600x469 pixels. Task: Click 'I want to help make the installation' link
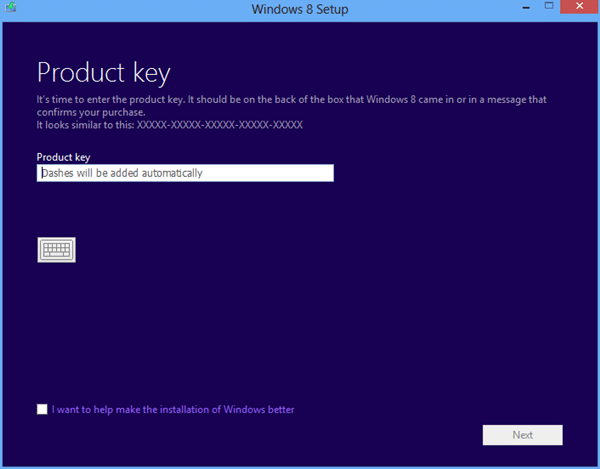pyautogui.click(x=173, y=409)
